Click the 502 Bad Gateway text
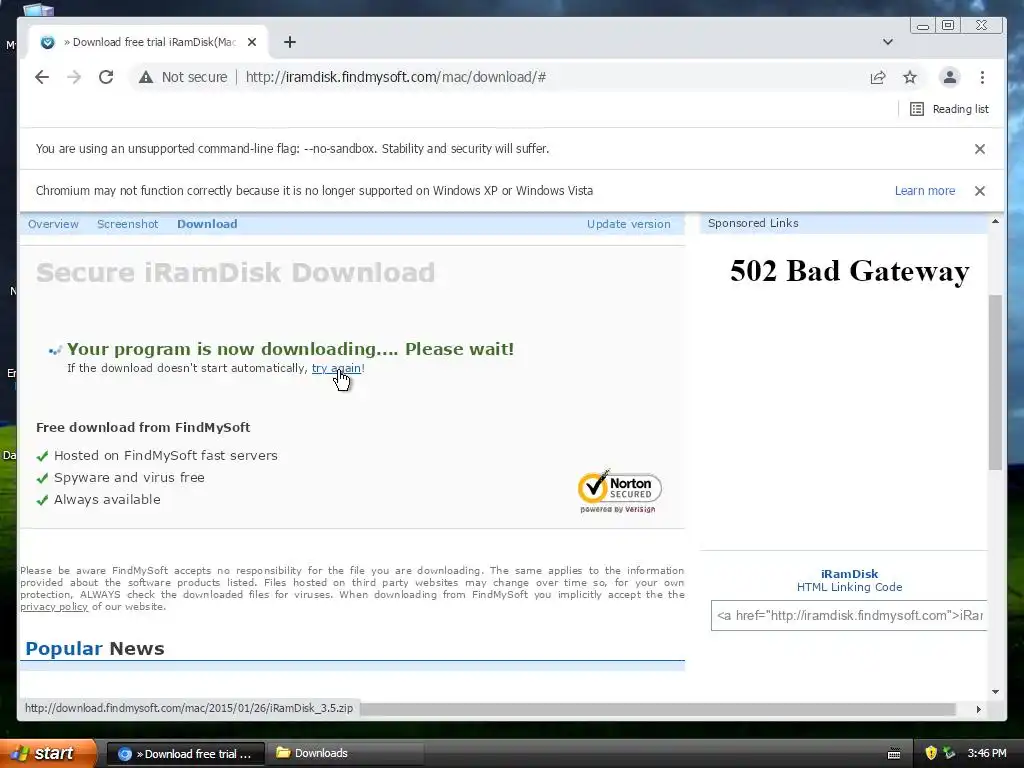Image resolution: width=1024 pixels, height=768 pixels. 849,271
